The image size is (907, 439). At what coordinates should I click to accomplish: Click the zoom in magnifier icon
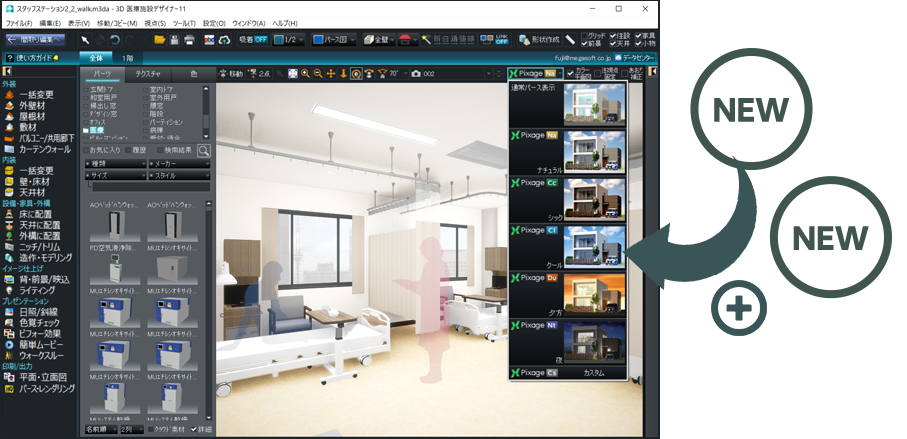(305, 74)
